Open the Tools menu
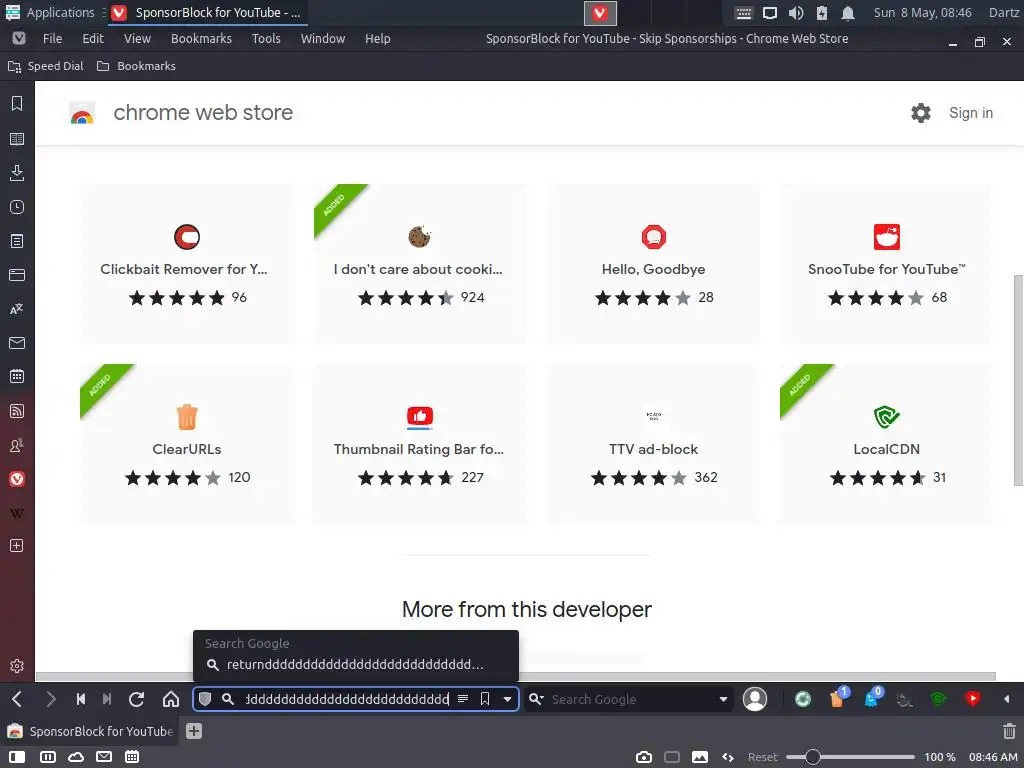The image size is (1024, 768). tap(266, 39)
